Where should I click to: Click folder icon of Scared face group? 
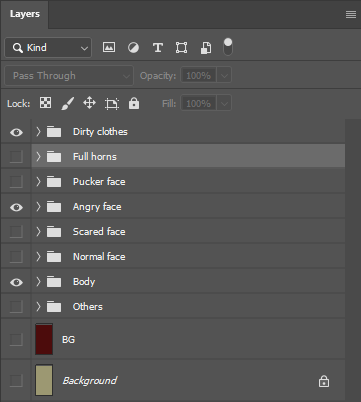(54, 232)
